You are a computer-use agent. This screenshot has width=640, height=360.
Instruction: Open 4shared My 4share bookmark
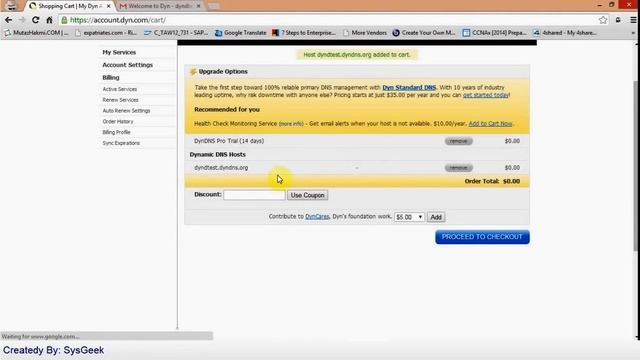[565, 33]
